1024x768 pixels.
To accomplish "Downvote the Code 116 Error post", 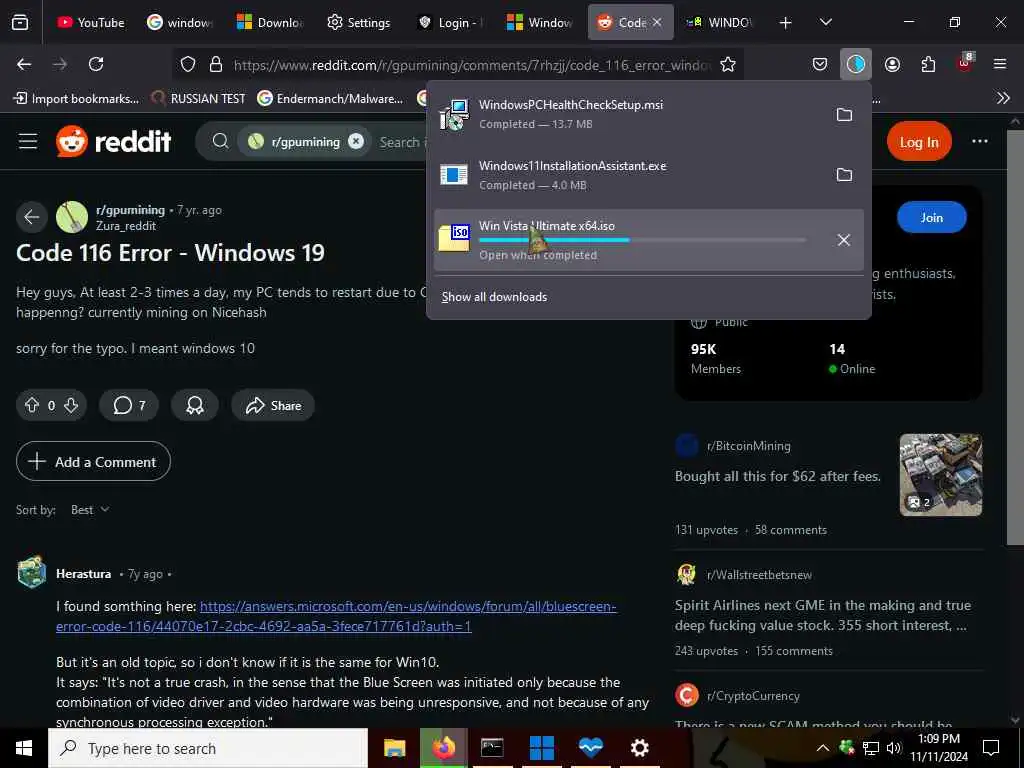I will (x=71, y=406).
